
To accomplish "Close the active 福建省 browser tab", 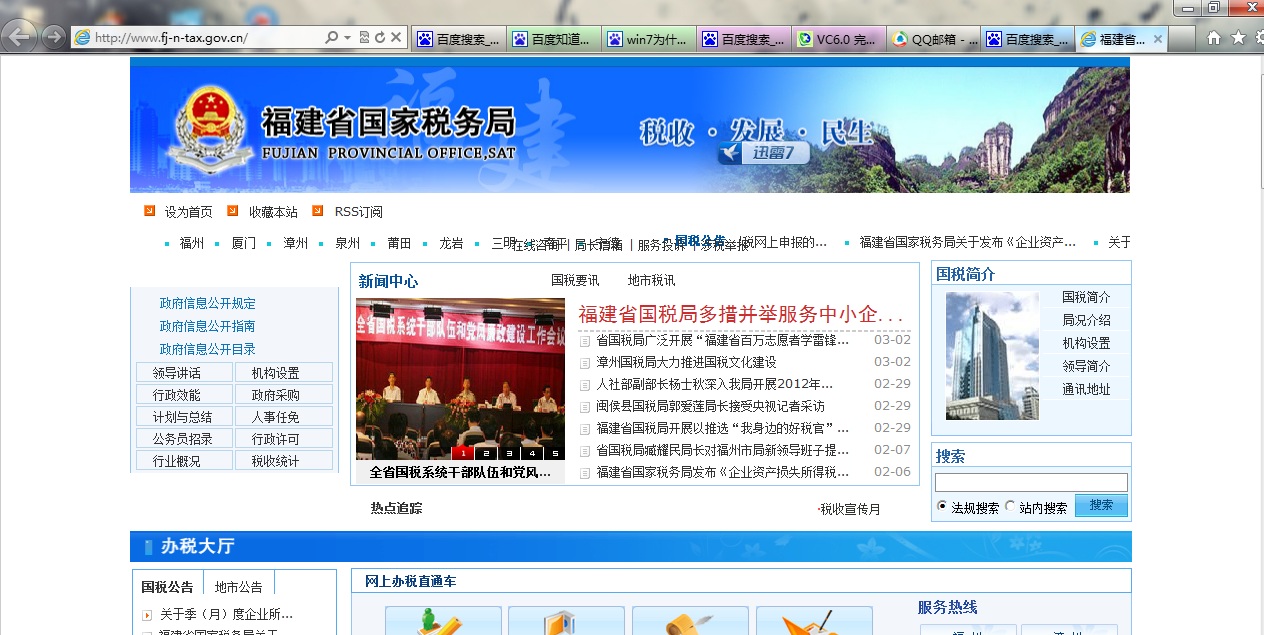I will [x=1158, y=39].
